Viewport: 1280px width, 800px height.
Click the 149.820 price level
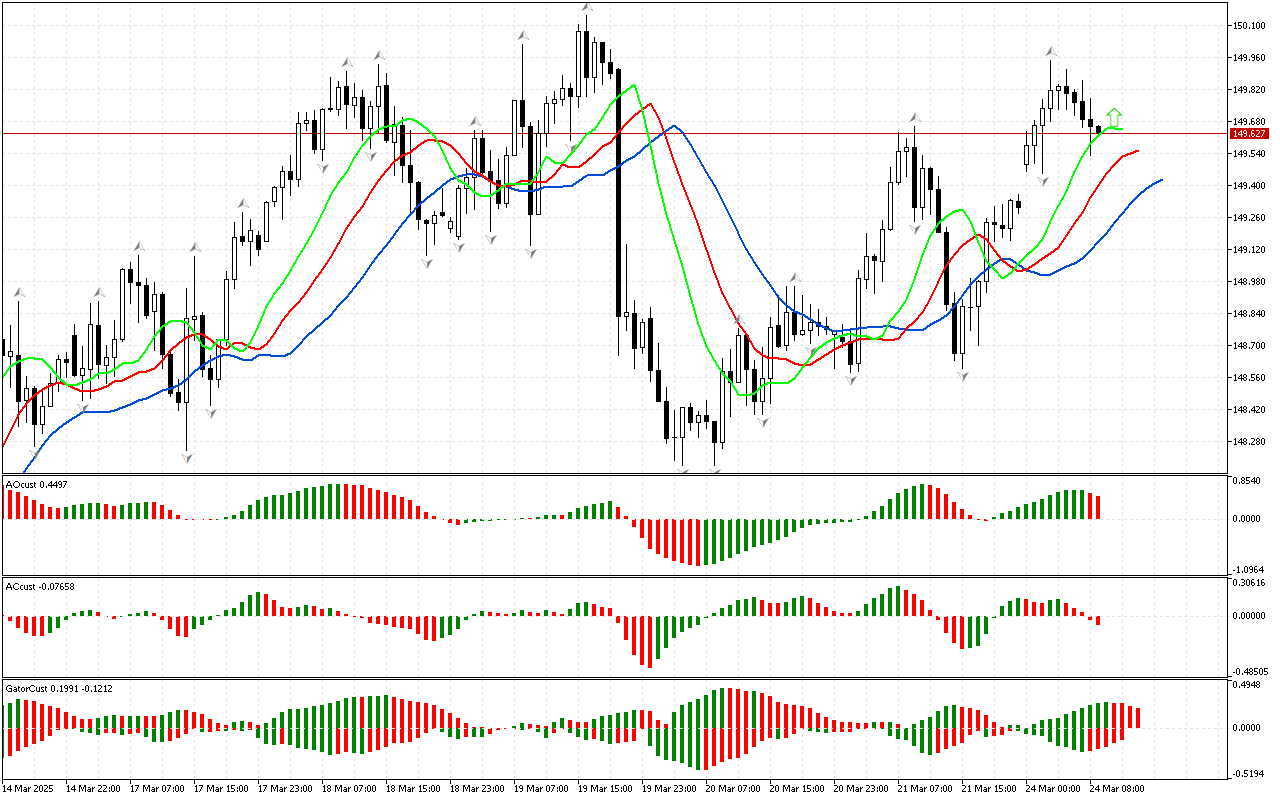1251,90
